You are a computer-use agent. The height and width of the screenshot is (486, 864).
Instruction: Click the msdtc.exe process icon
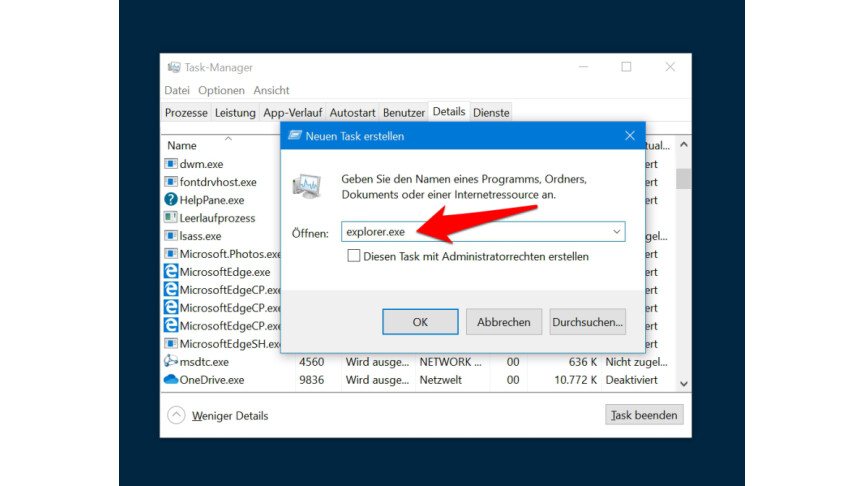[x=171, y=362]
